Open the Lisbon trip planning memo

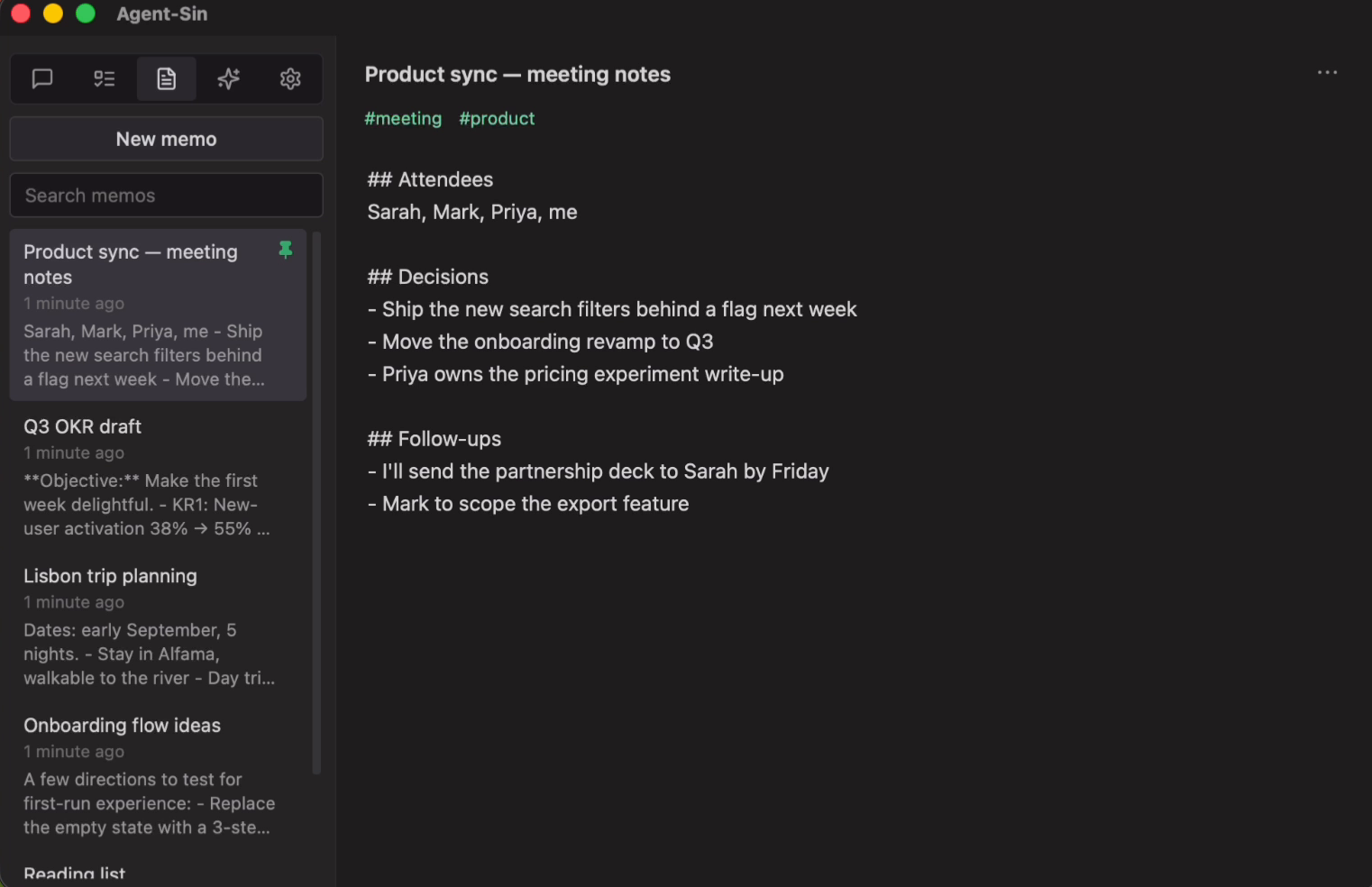159,626
